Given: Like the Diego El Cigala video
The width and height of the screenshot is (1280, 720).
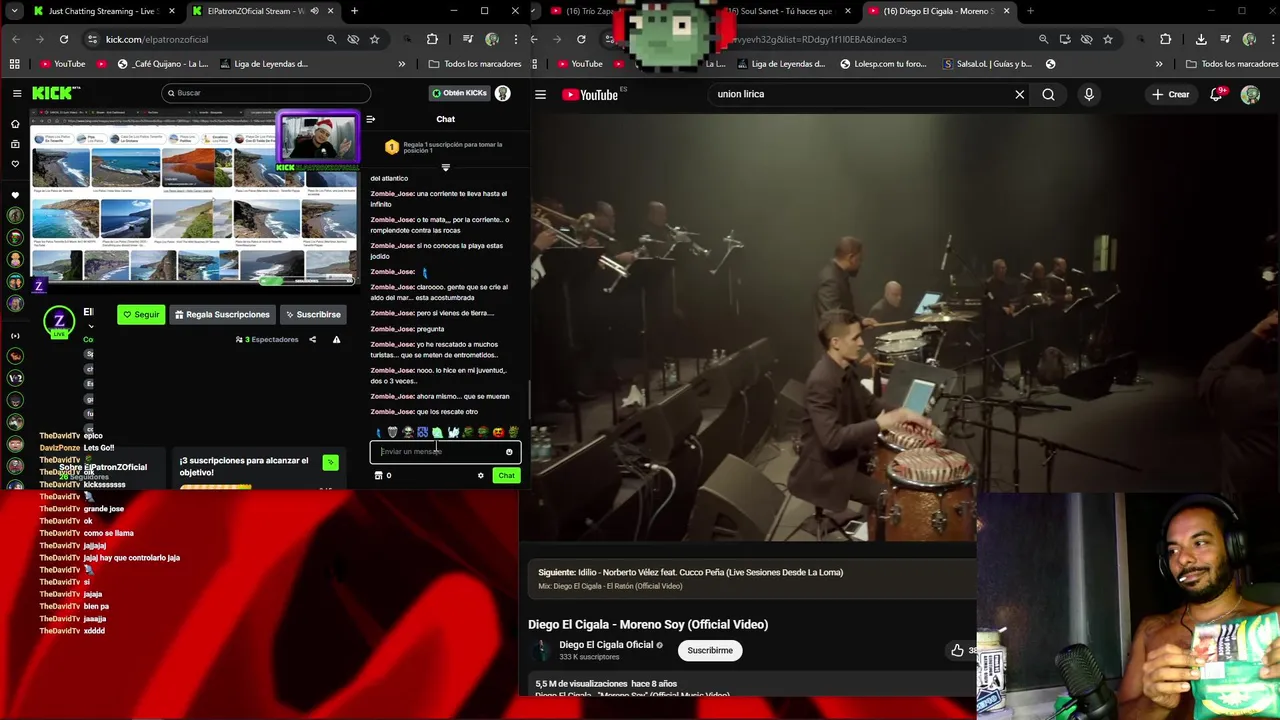Looking at the screenshot, I should tap(958, 650).
